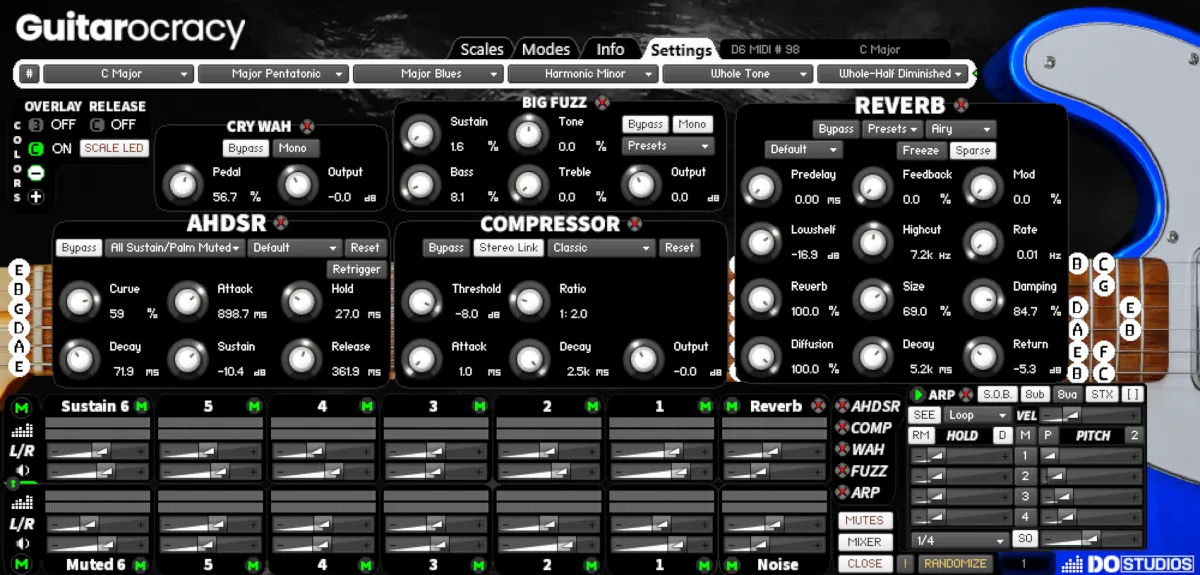This screenshot has height=575, width=1200.
Task: Click Compressor Threshold knob
Action: (x=421, y=299)
